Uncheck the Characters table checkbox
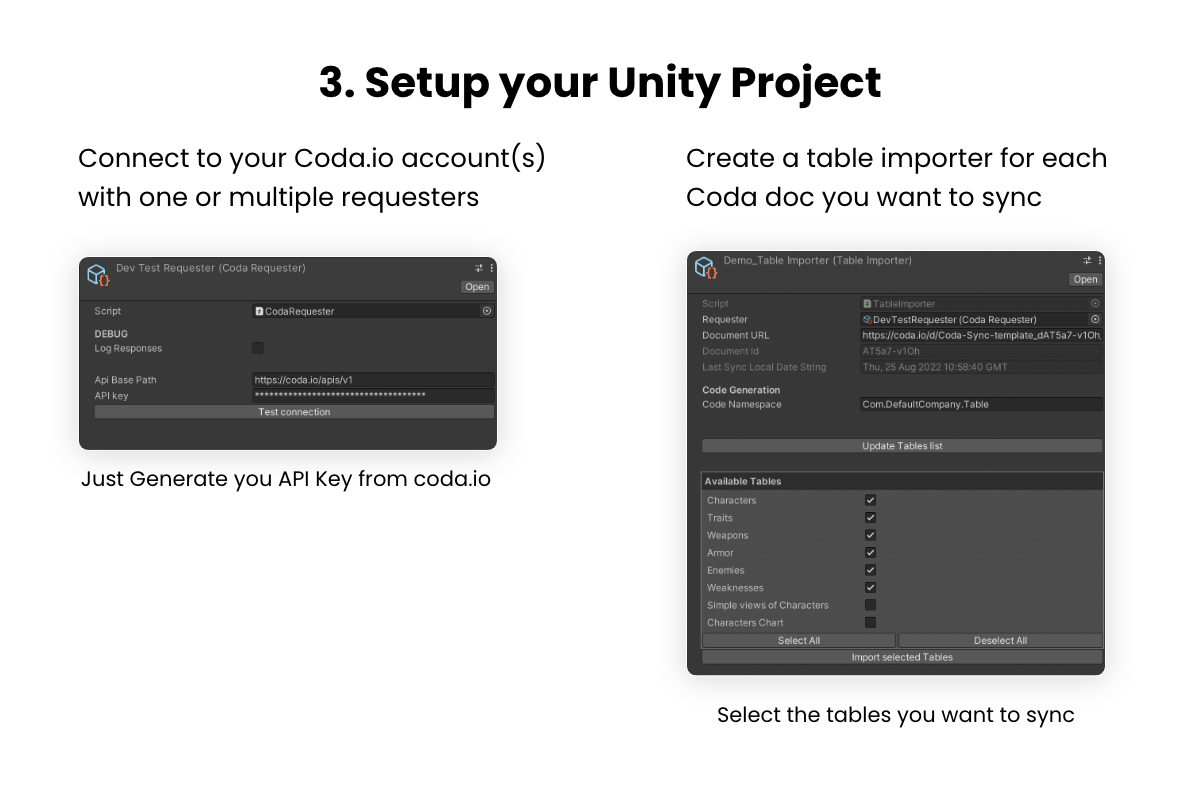Image resolution: width=1200 pixels, height=800 pixels. 870,500
